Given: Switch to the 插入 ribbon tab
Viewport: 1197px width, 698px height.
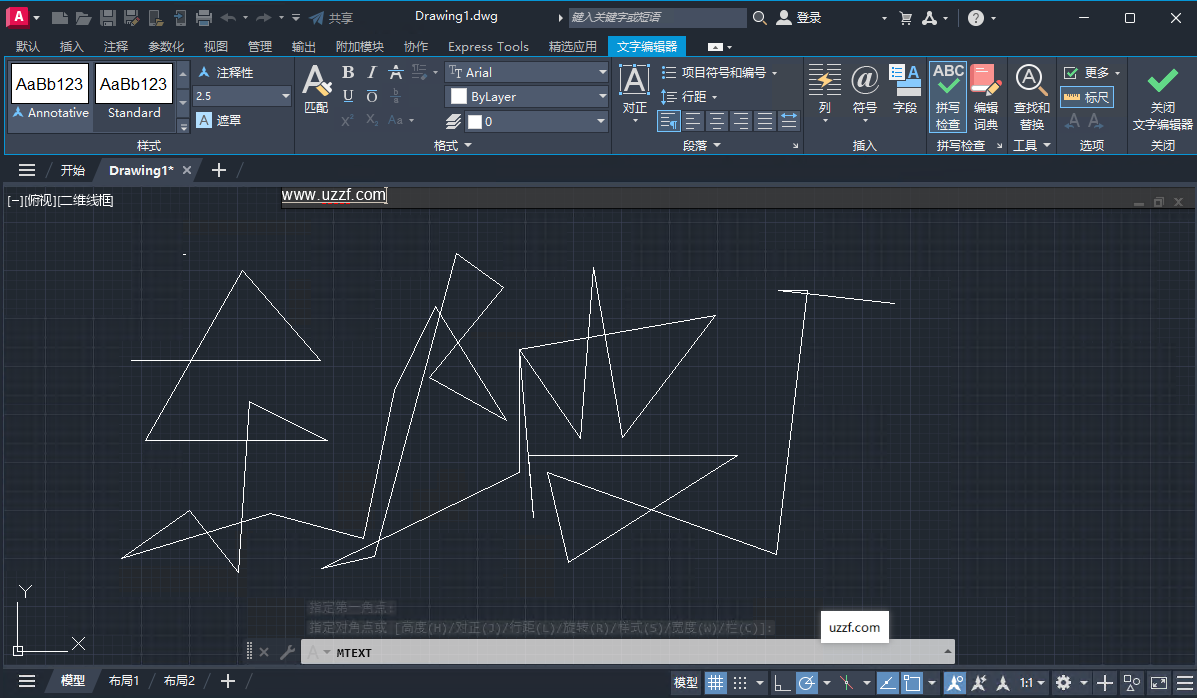Looking at the screenshot, I should click(x=70, y=46).
